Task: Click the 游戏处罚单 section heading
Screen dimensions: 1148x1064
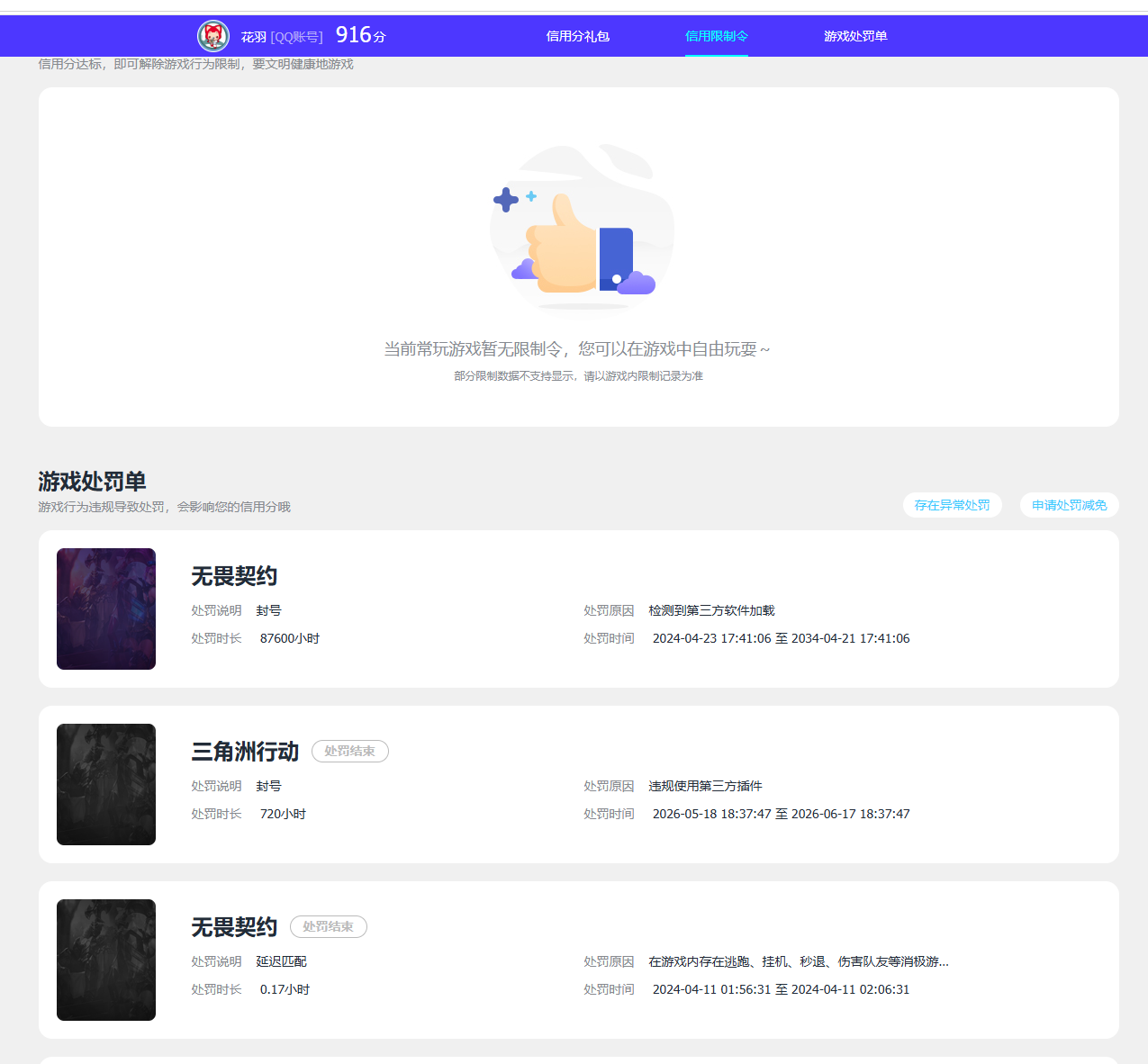Action: click(92, 482)
